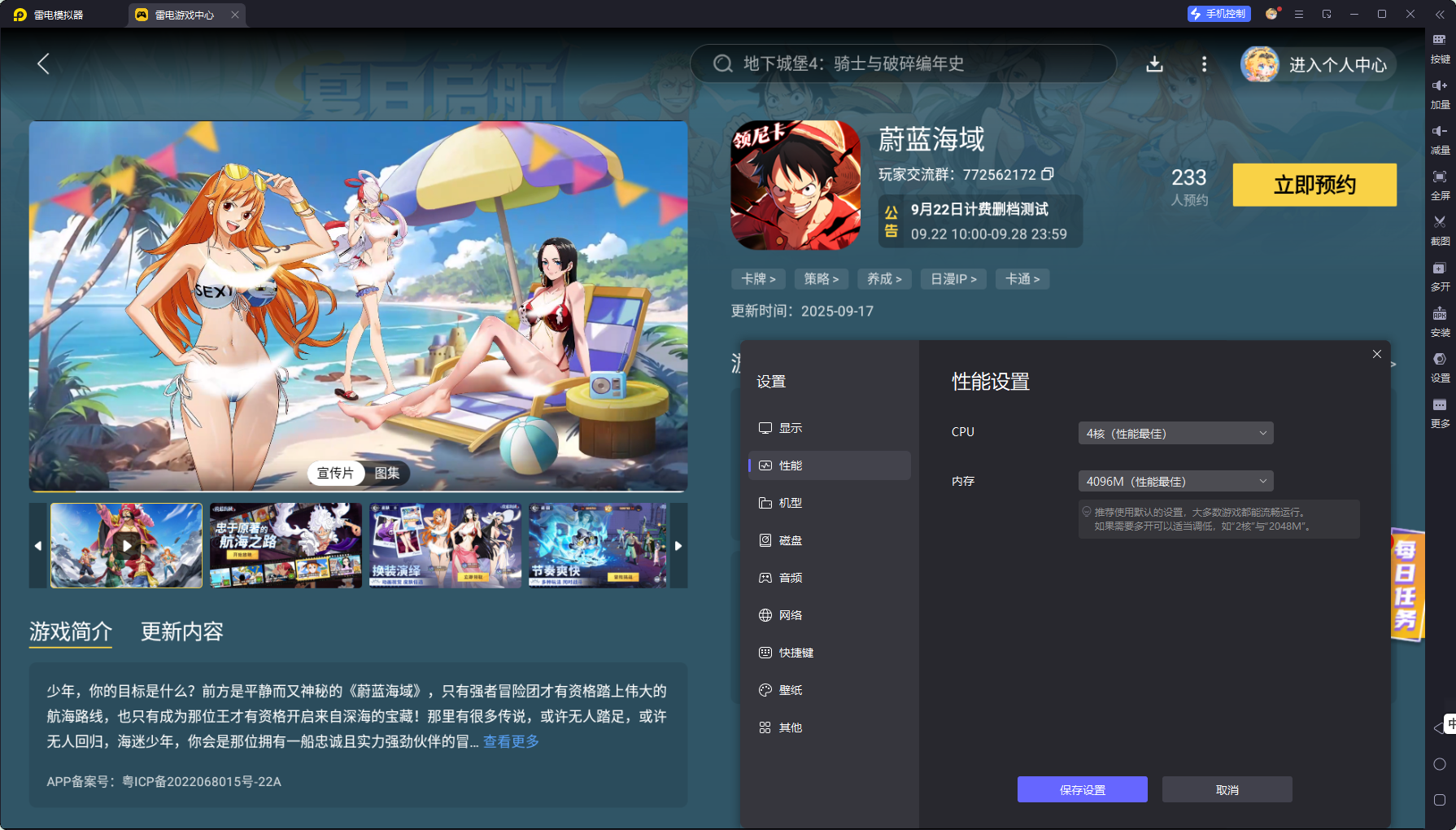Select the 航海之路 thumbnail
This screenshot has height=830, width=1456.
(x=286, y=545)
